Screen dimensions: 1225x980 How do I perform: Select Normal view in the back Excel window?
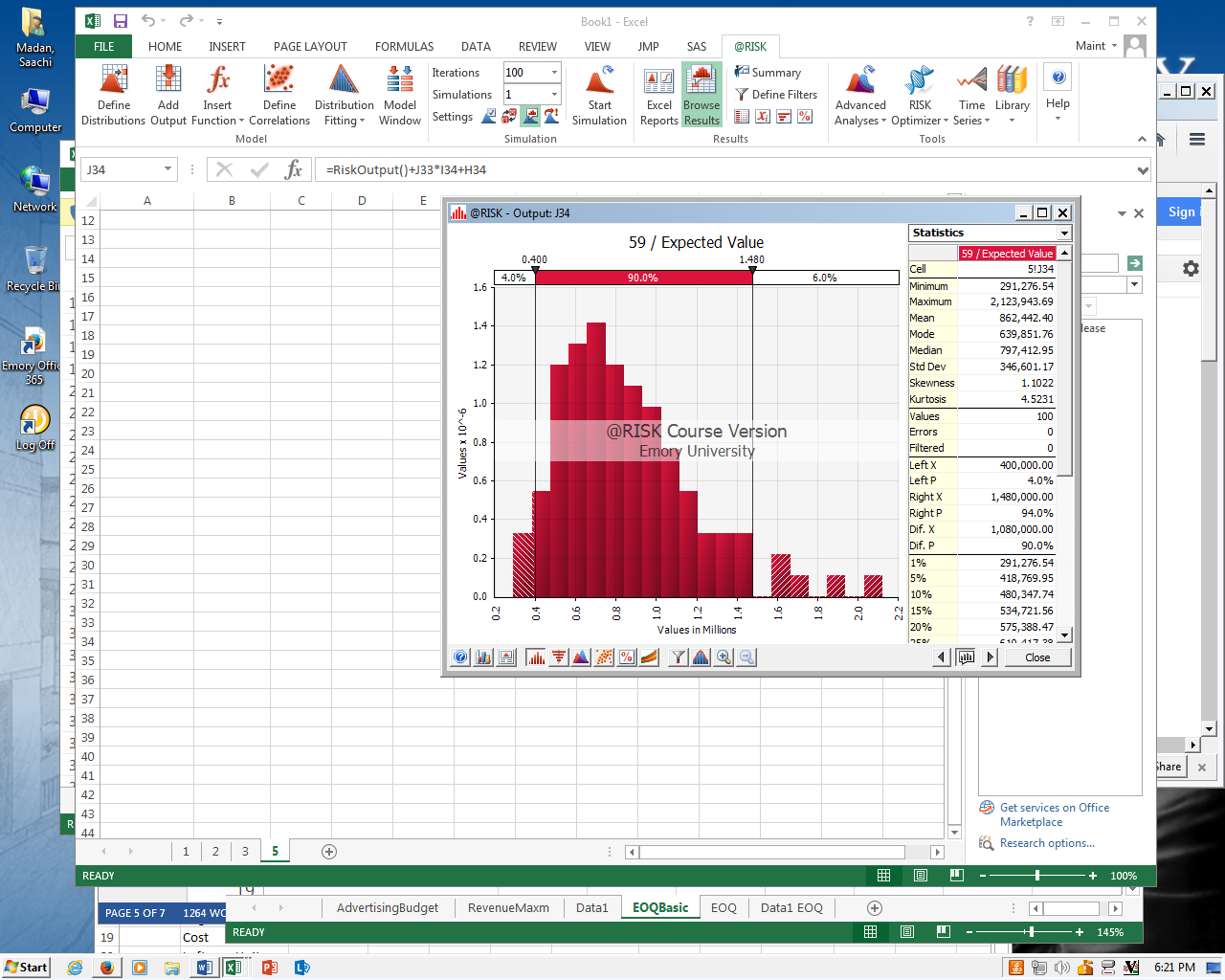[870, 932]
